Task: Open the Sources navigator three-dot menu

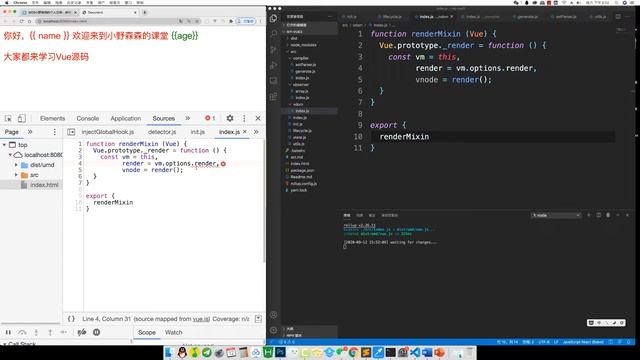Action: pos(55,132)
